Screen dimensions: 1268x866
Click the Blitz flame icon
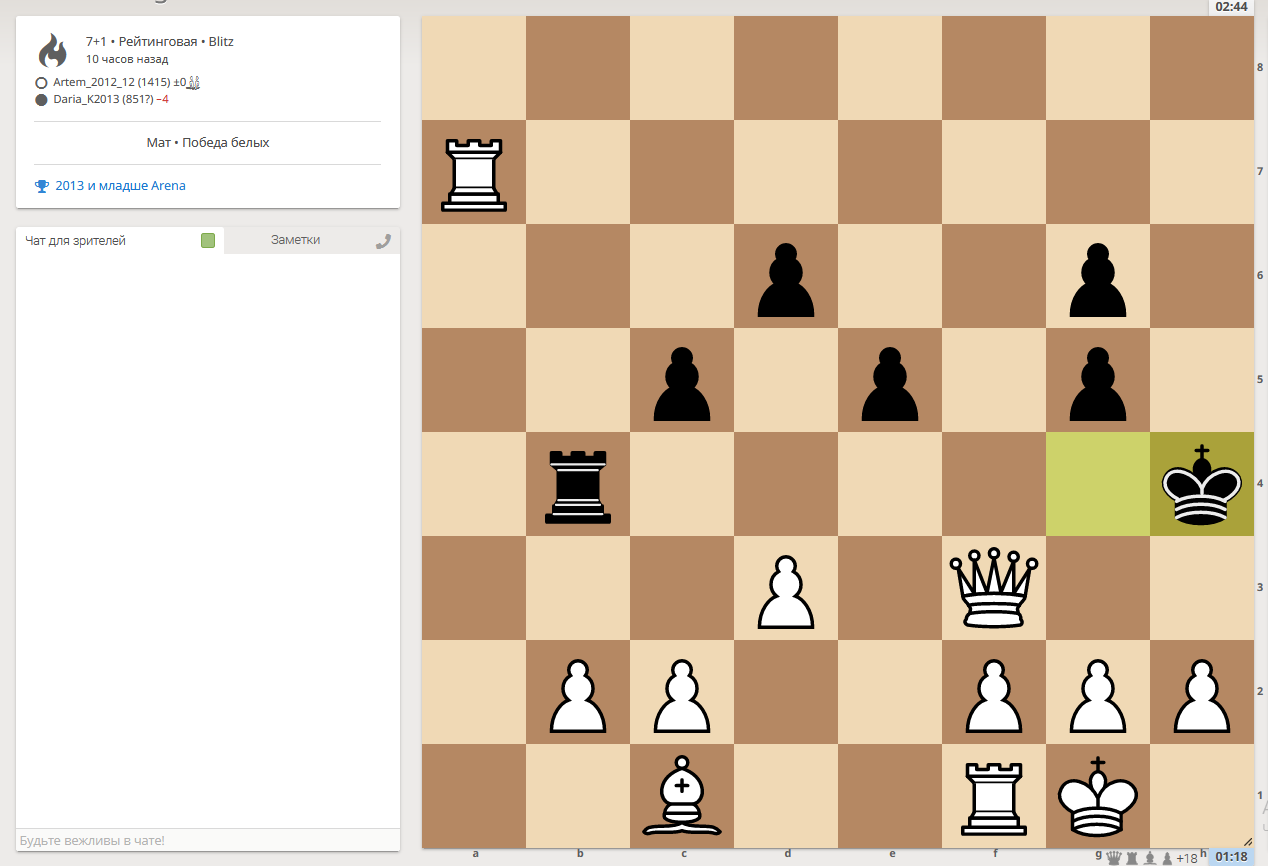pos(51,50)
